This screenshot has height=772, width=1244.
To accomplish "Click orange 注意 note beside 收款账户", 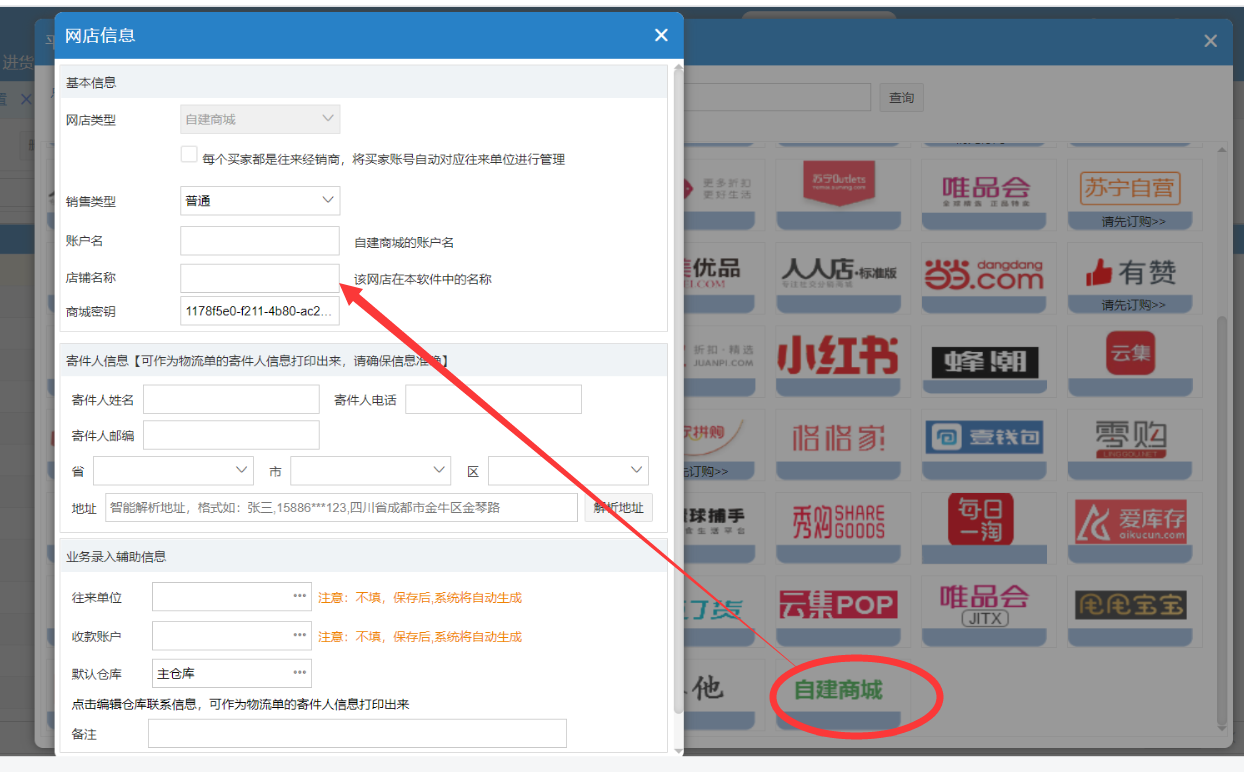I will click(420, 636).
